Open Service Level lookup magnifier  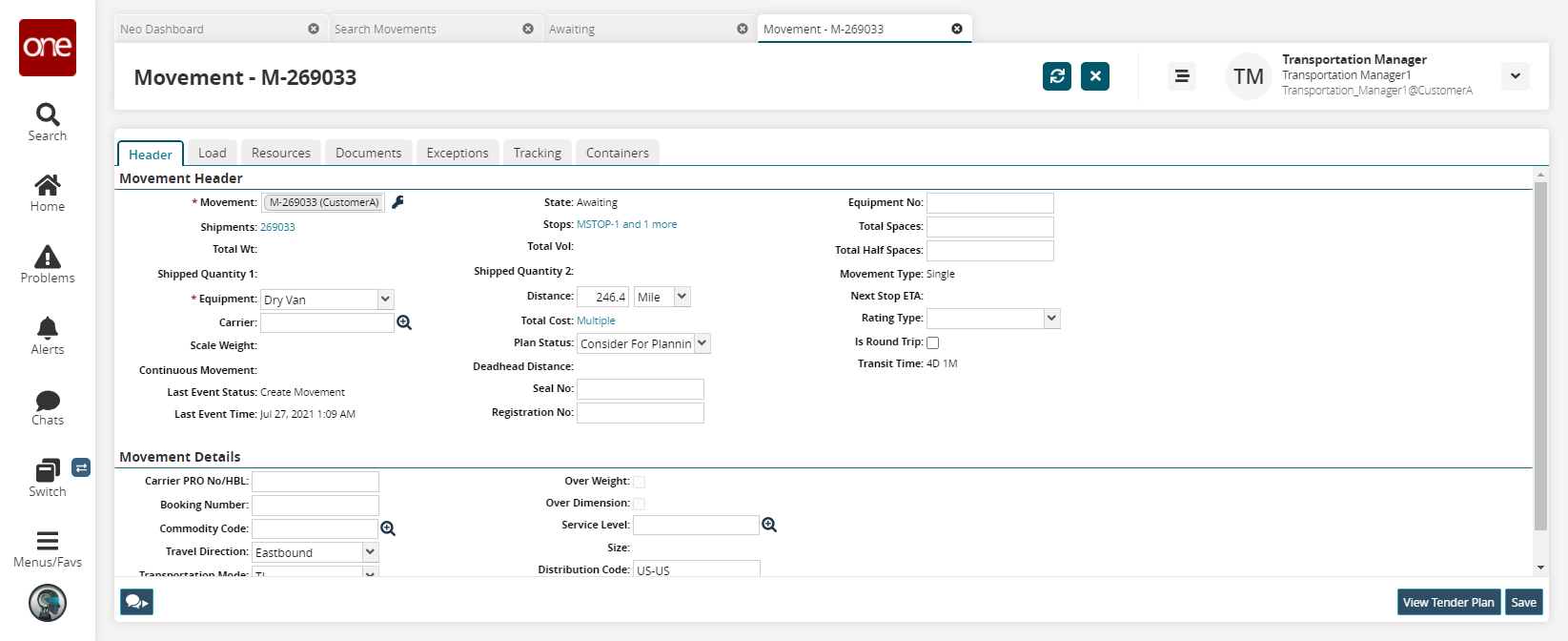[769, 526]
